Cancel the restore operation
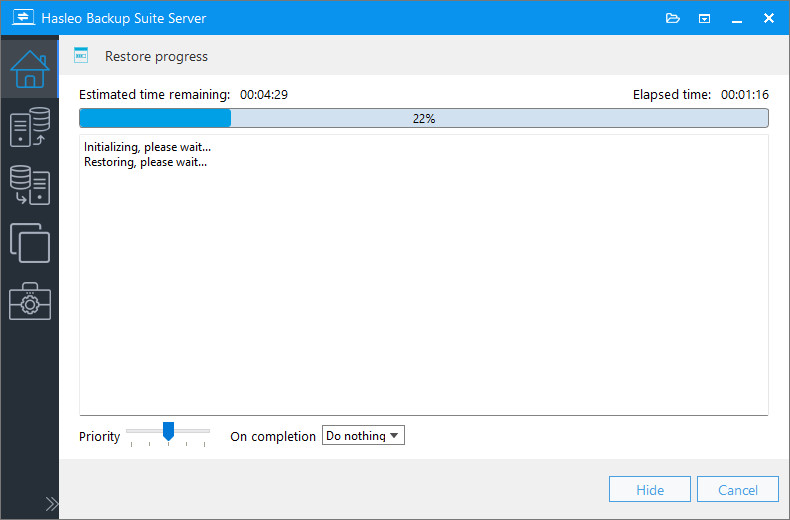 point(738,489)
